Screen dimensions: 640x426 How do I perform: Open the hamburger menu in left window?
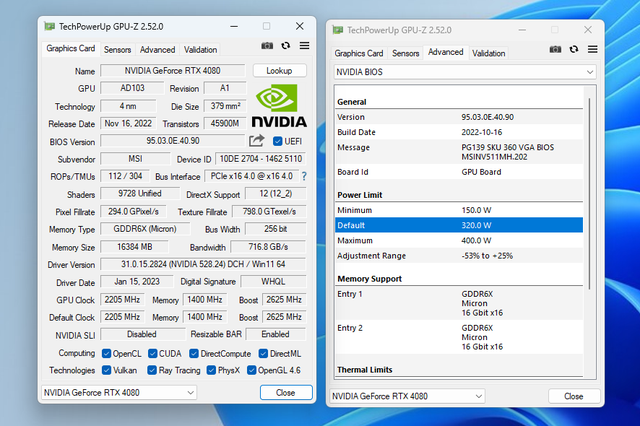point(304,46)
